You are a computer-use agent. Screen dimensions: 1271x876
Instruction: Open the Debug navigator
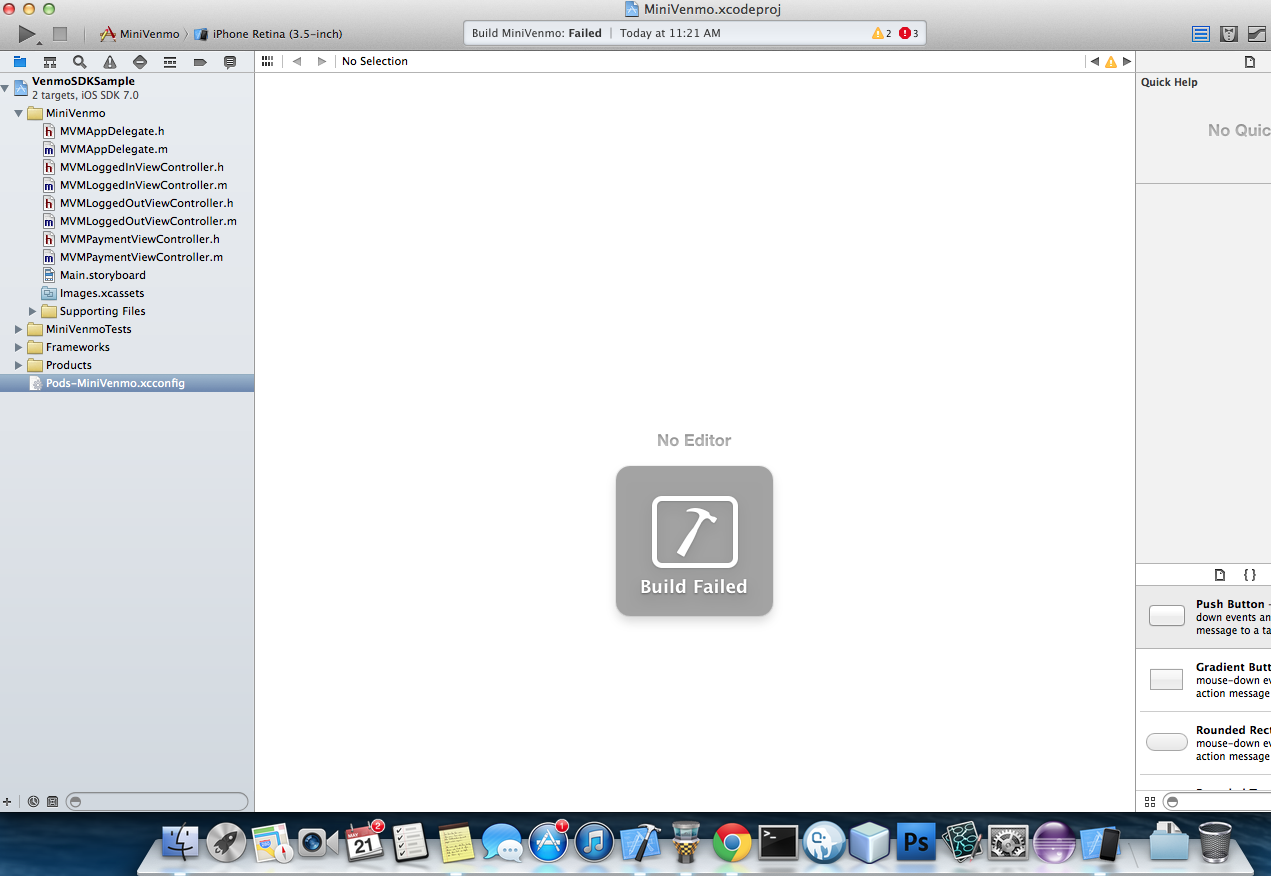(x=170, y=62)
